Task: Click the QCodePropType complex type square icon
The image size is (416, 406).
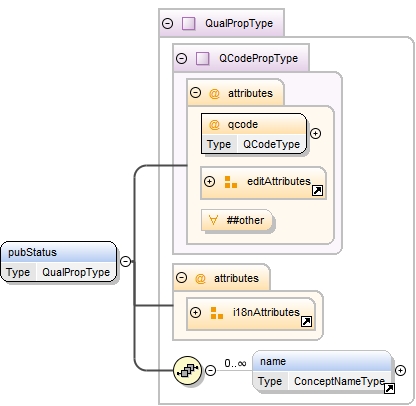Action: tap(203, 59)
